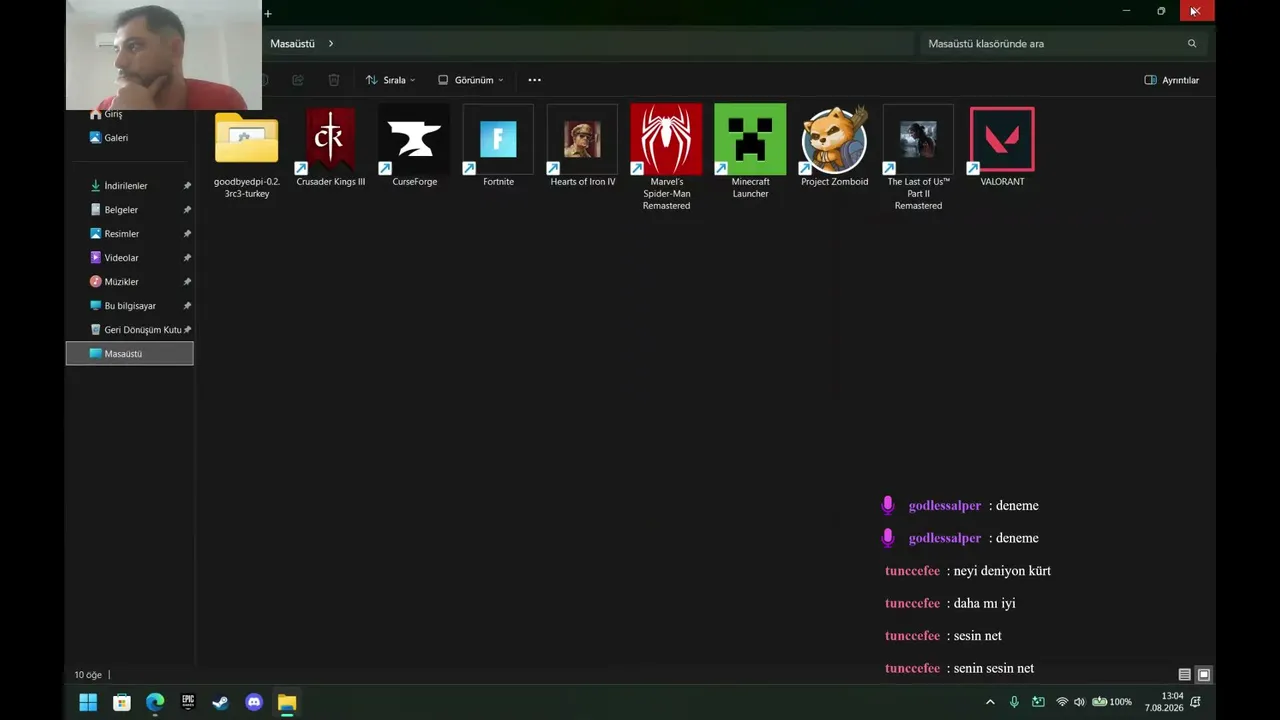This screenshot has height=720, width=1280.
Task: Click the delete trash icon in toolbar
Action: [x=334, y=80]
